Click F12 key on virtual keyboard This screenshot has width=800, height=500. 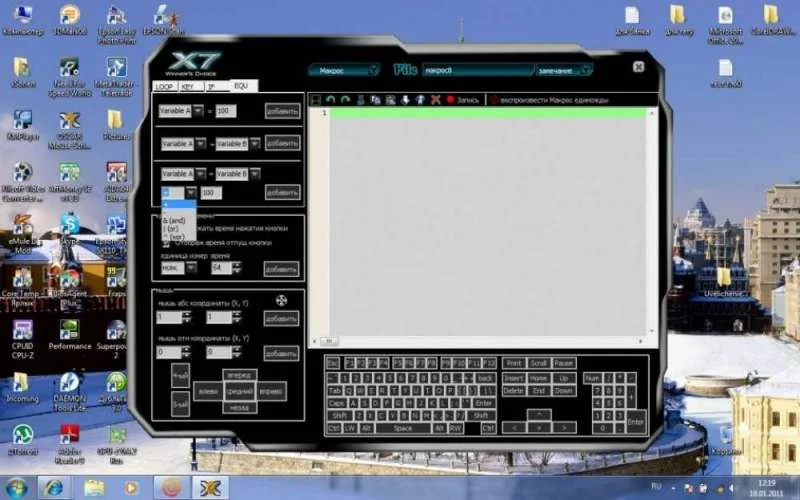pos(489,363)
